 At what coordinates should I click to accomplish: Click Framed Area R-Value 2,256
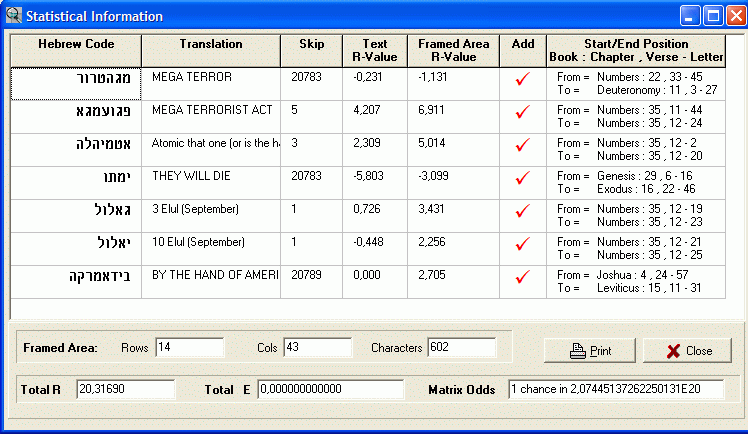tap(431, 242)
